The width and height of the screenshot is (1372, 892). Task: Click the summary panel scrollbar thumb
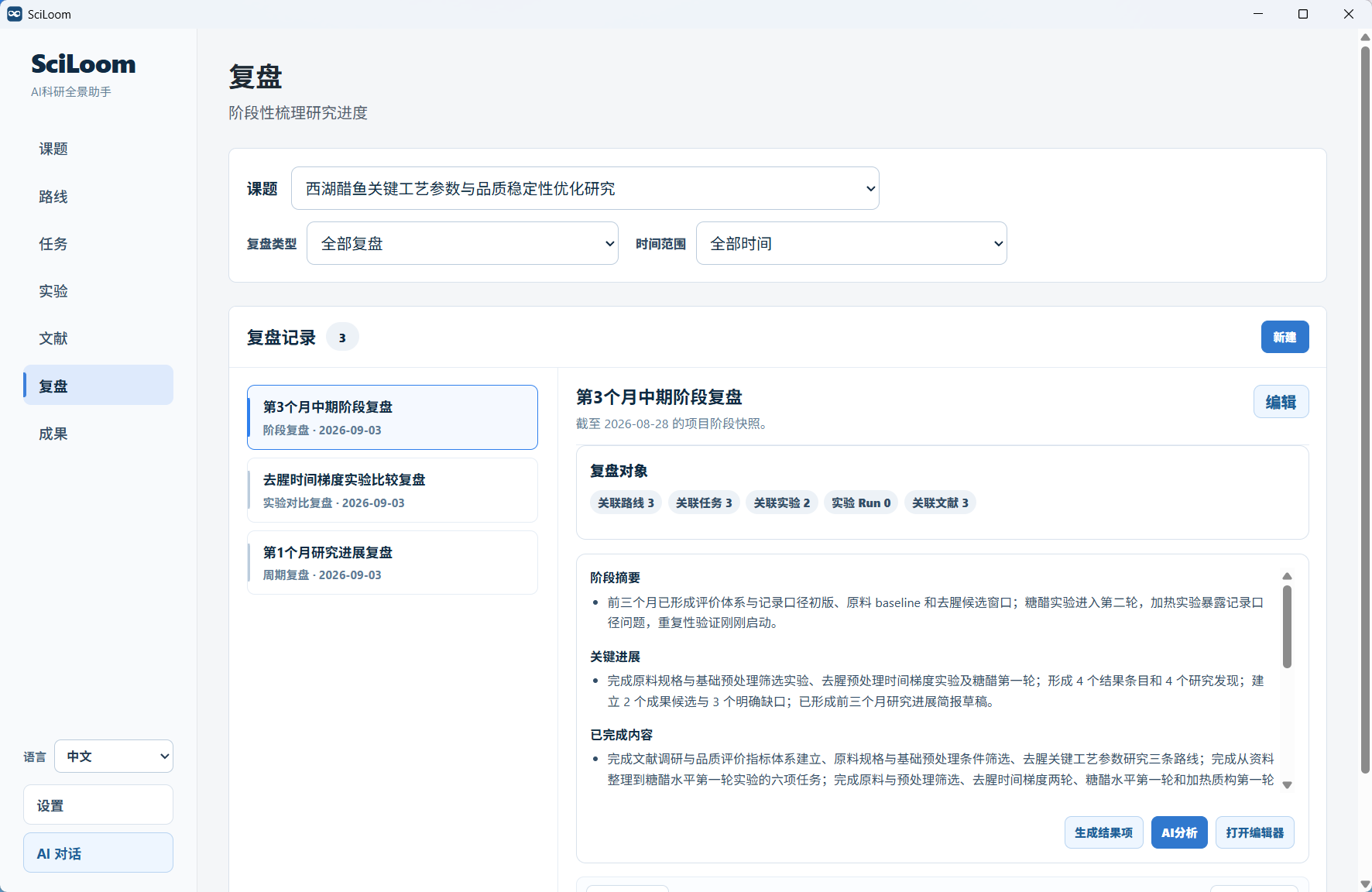(1287, 626)
